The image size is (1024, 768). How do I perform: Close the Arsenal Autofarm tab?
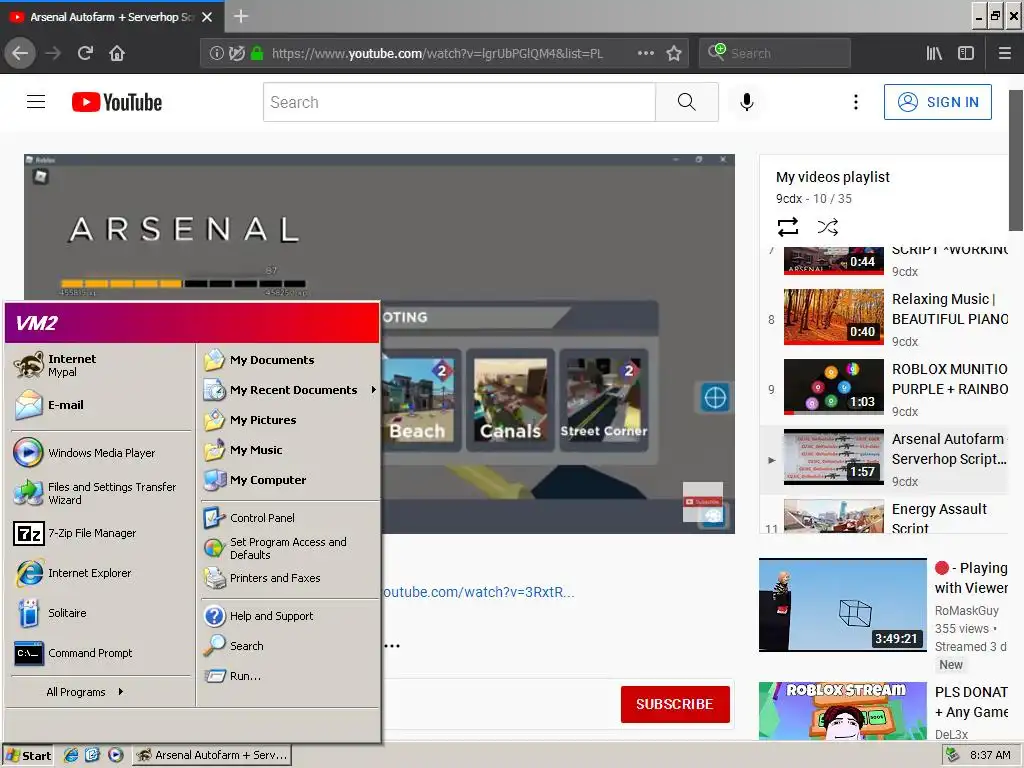[x=207, y=17]
